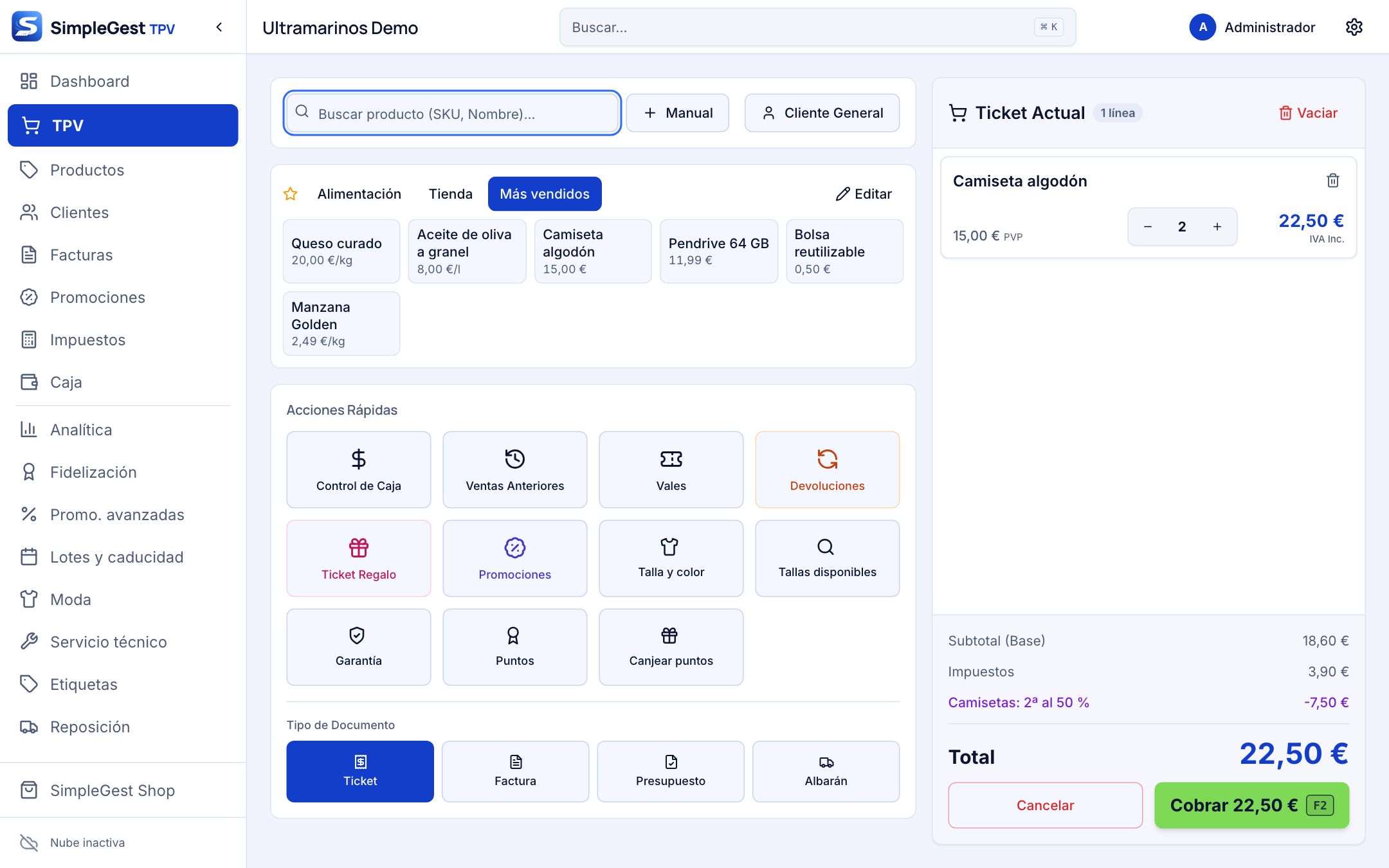
Task: Open the settings gear icon
Action: [x=1354, y=27]
